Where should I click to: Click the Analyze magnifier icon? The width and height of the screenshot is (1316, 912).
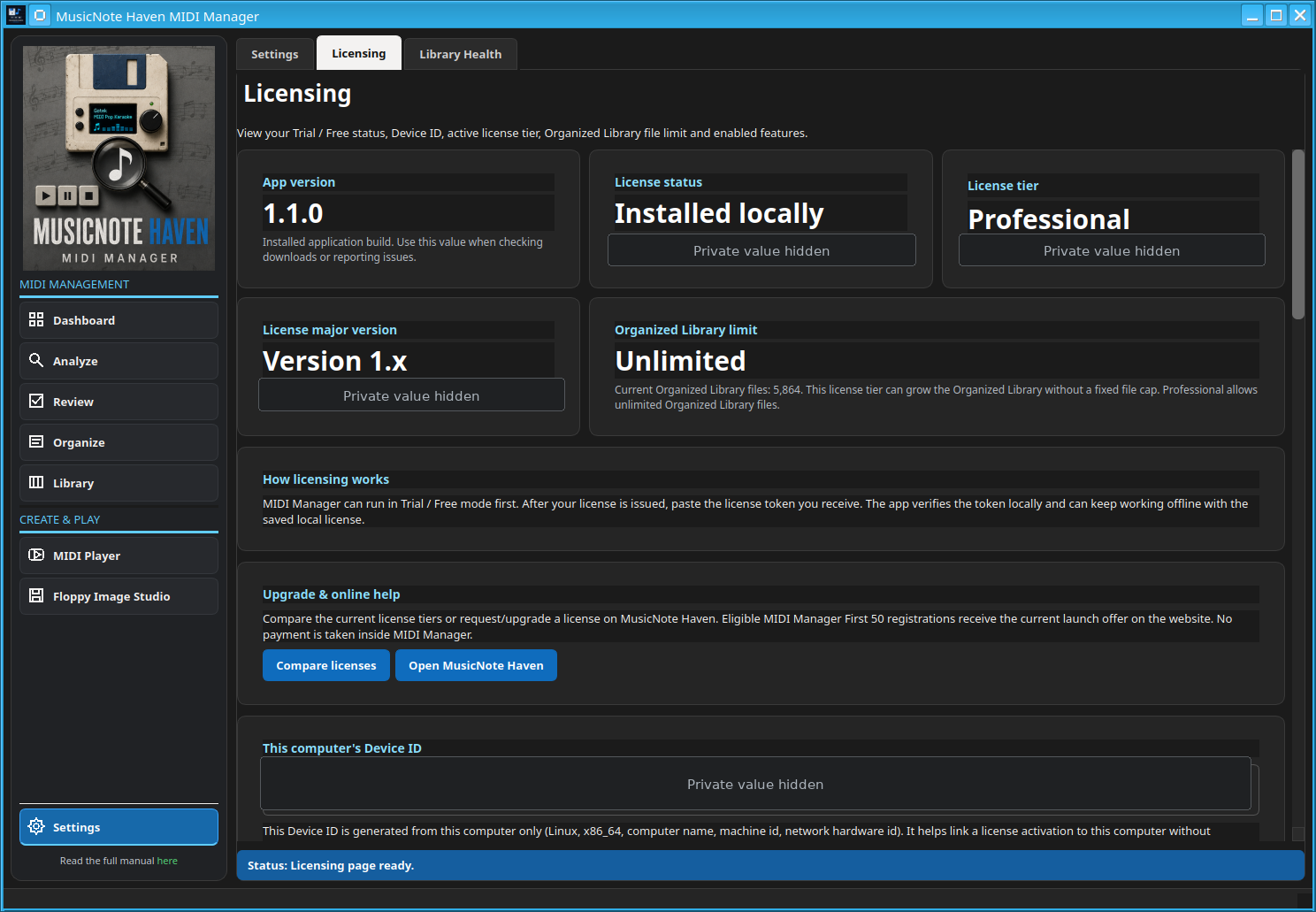click(36, 360)
